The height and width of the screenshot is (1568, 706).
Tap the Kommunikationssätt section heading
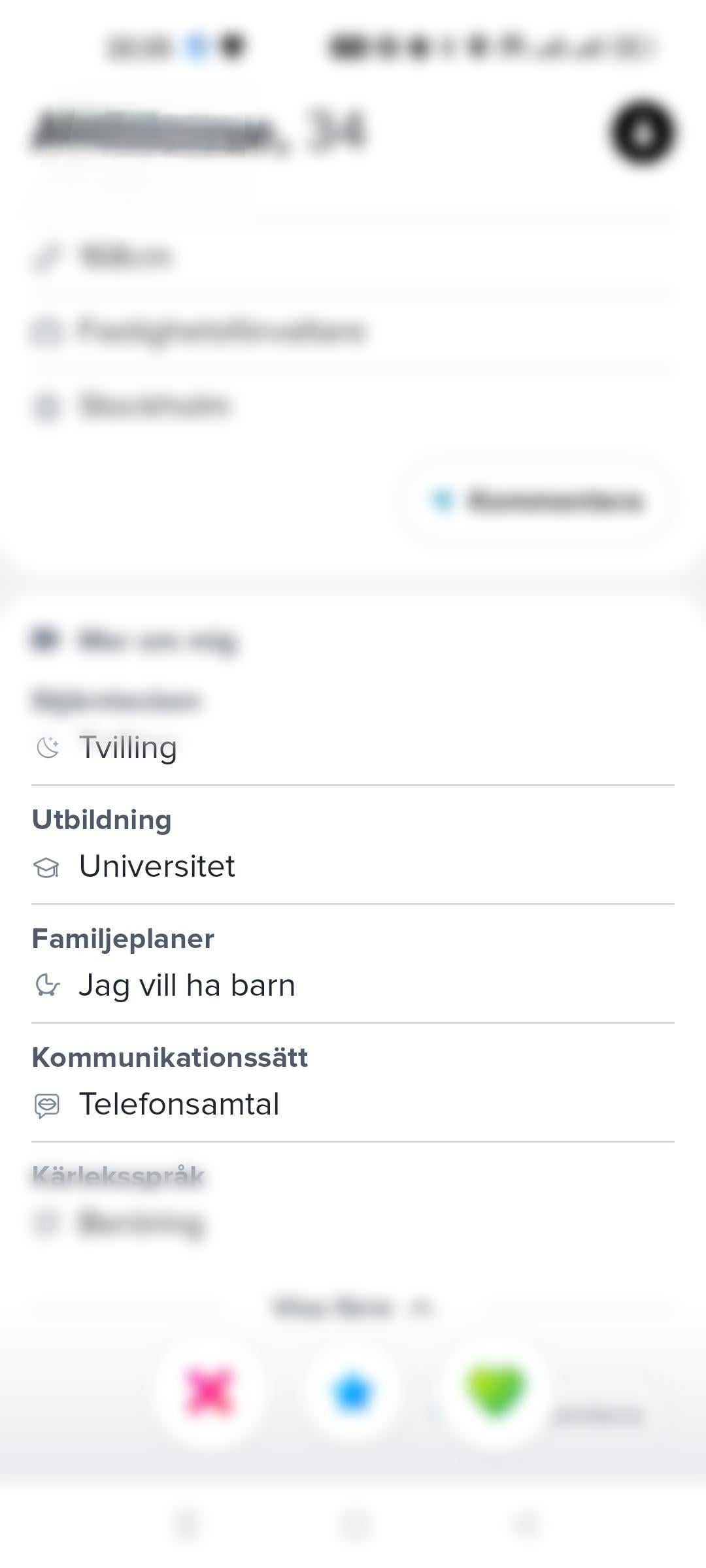pyautogui.click(x=170, y=1058)
